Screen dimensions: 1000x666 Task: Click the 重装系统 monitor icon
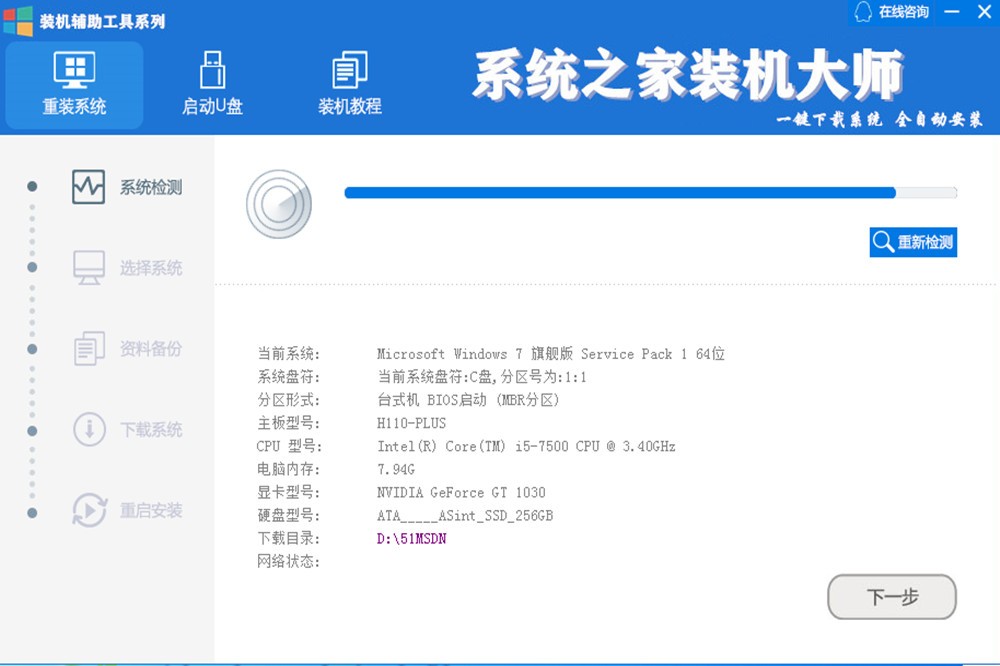point(74,70)
